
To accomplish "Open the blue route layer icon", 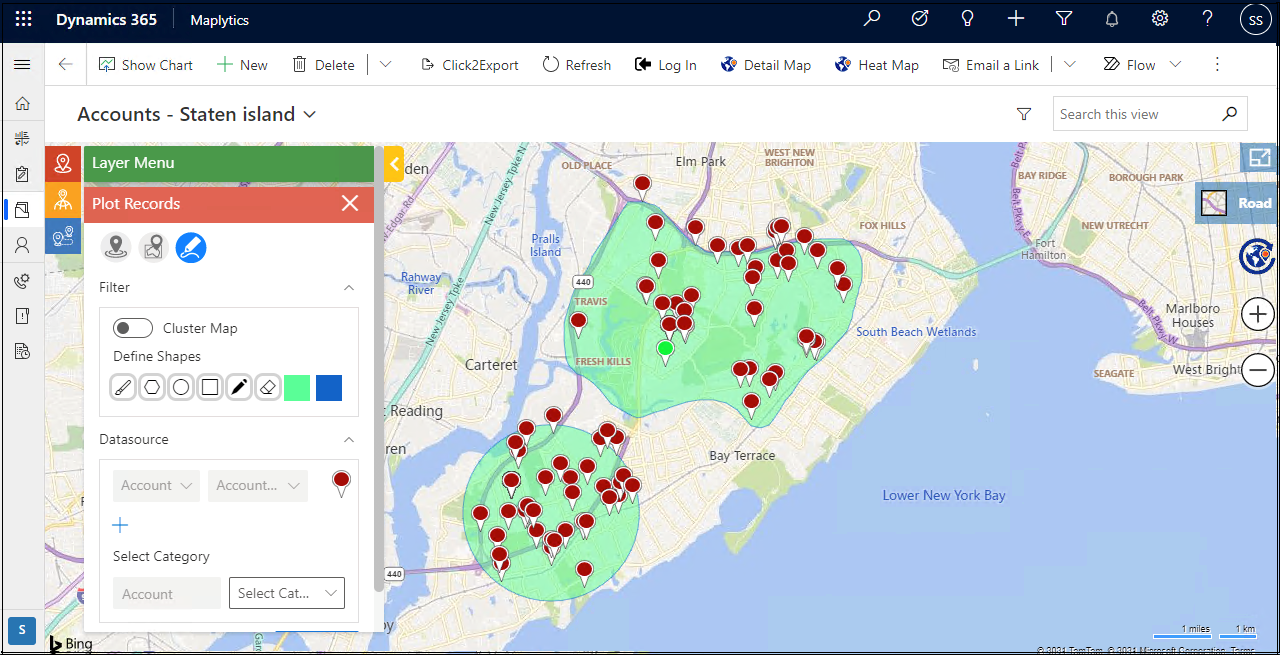I will tap(63, 235).
